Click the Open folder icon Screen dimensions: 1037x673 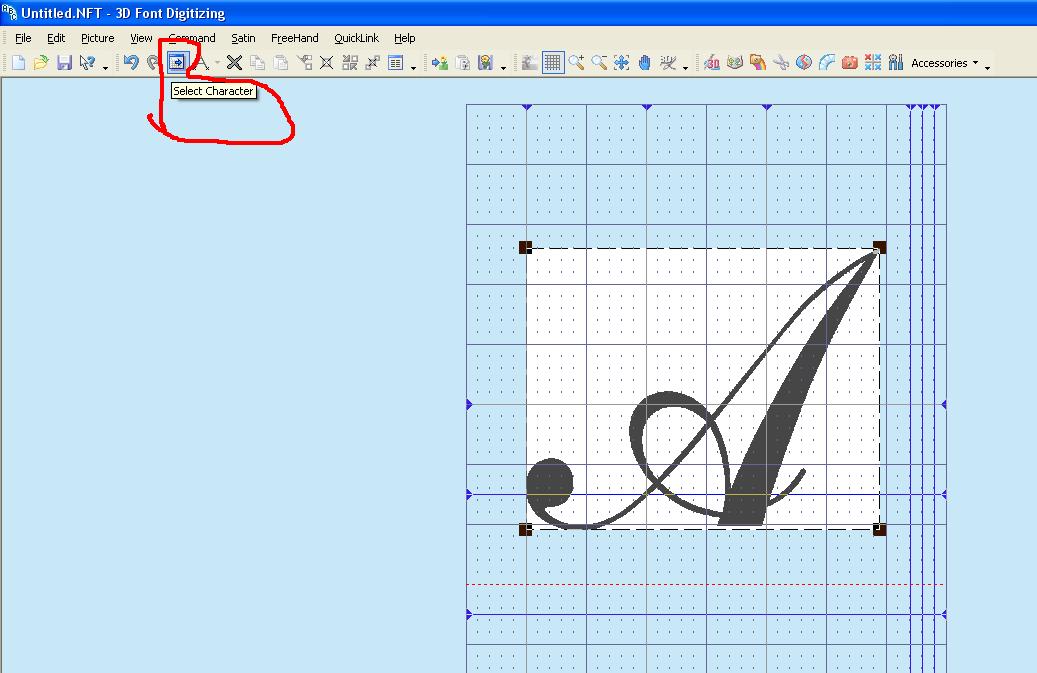point(41,63)
